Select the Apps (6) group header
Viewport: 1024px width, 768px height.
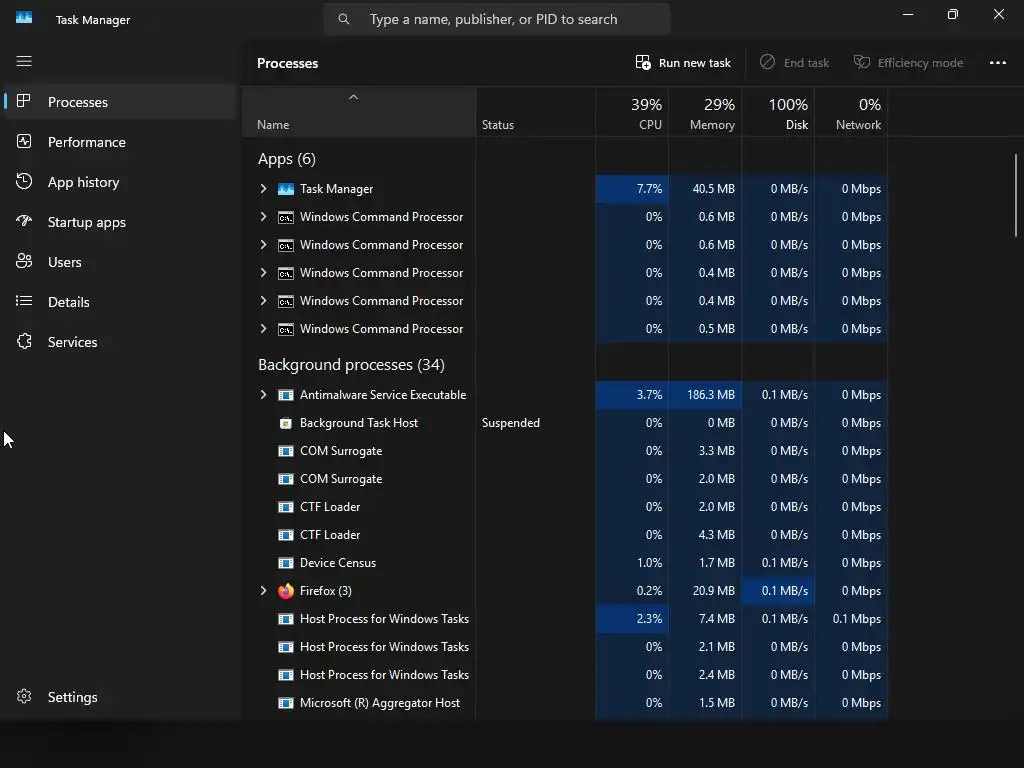[x=287, y=159]
